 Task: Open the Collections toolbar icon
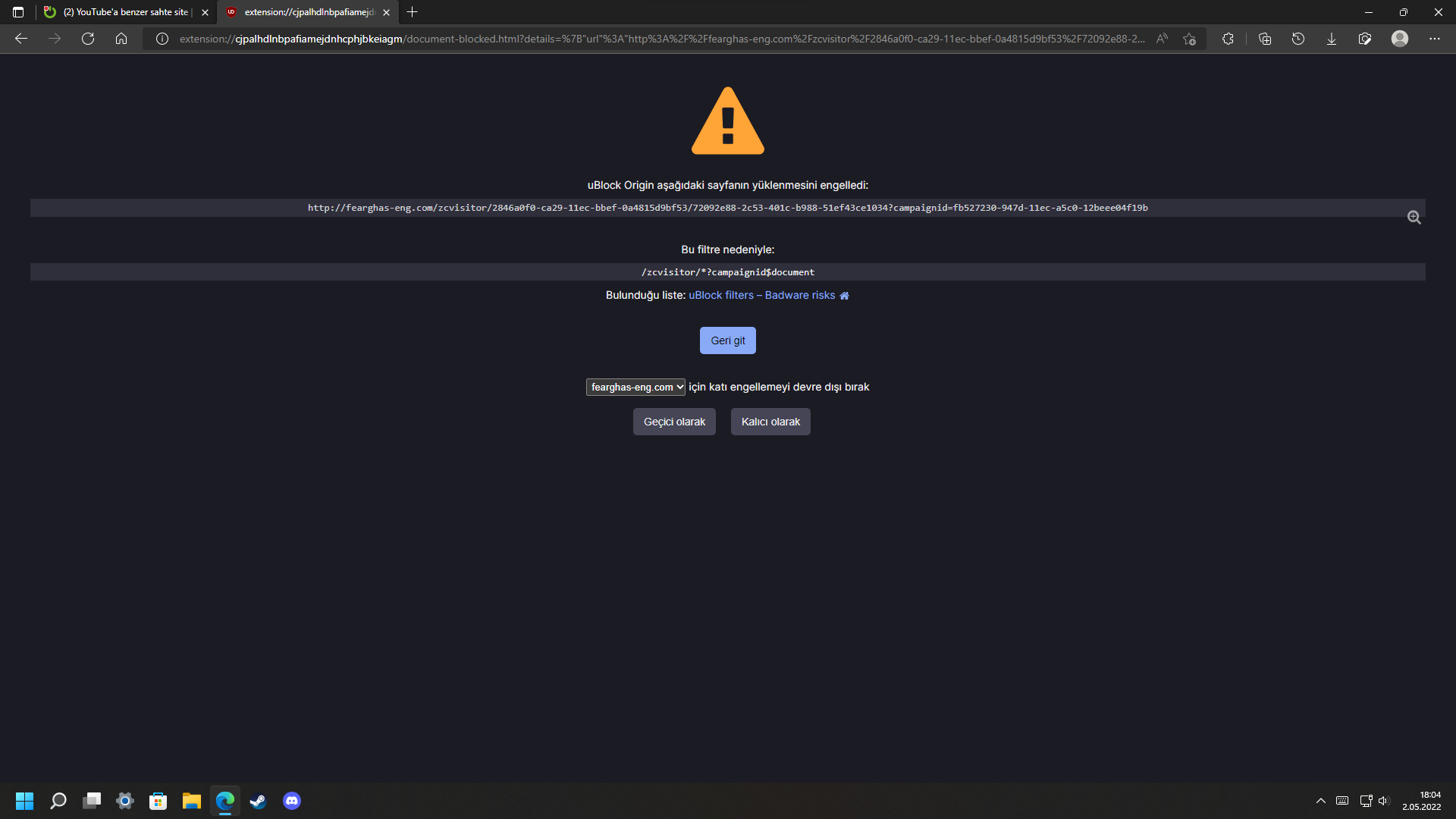[x=1264, y=39]
